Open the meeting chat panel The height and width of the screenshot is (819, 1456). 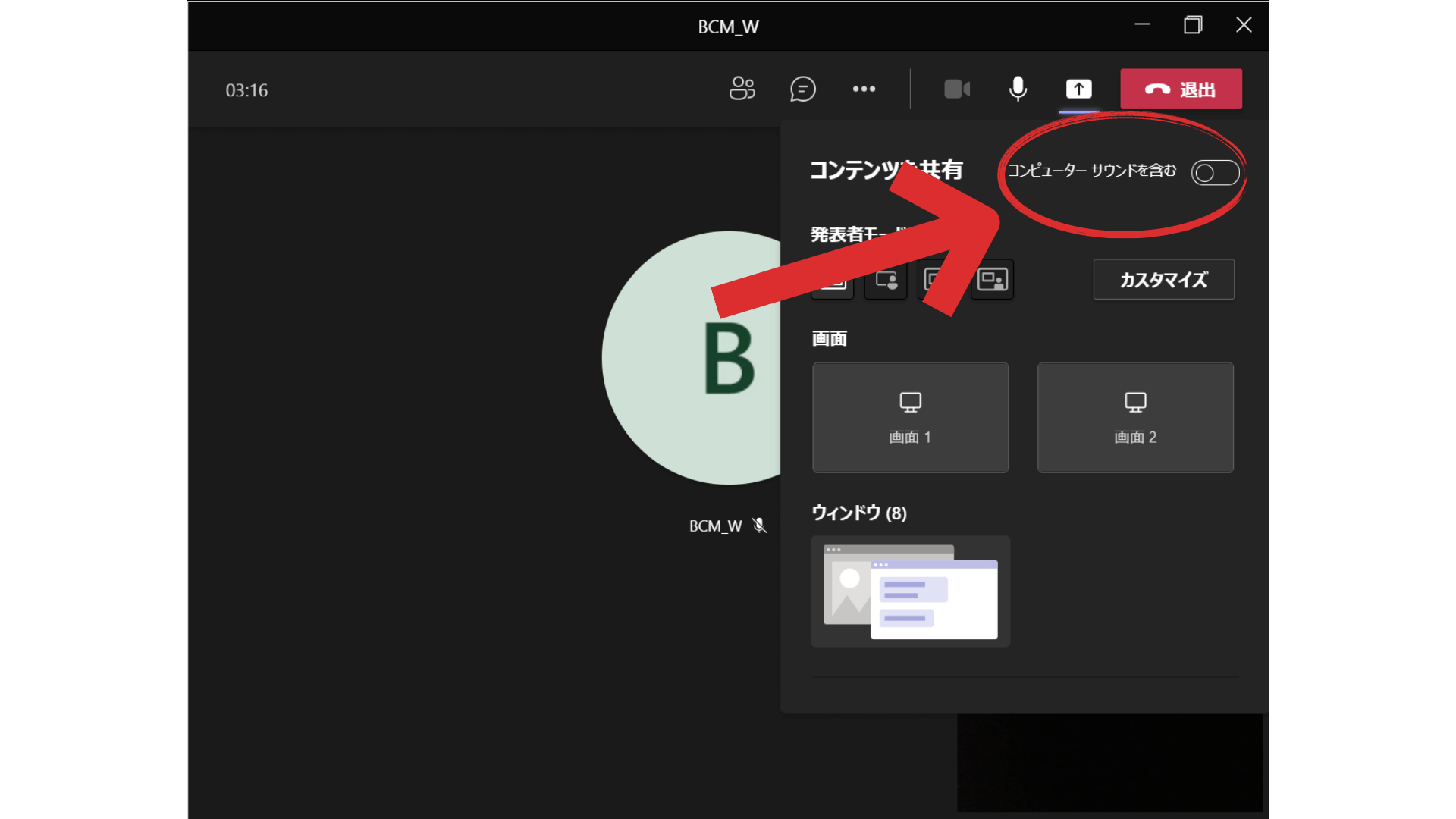pos(803,89)
